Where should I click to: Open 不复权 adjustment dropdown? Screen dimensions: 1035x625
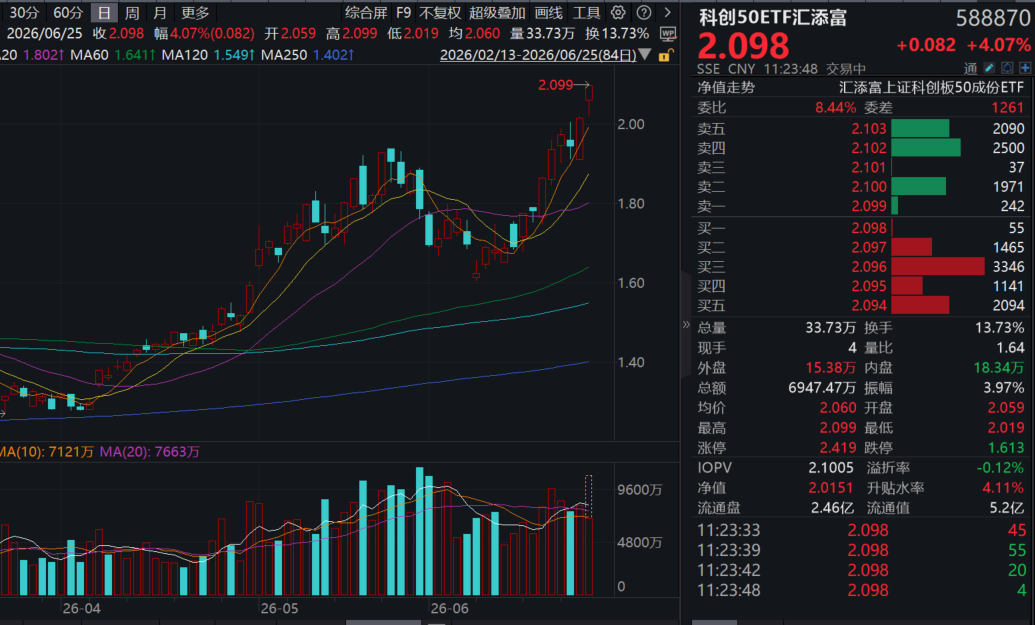[440, 13]
